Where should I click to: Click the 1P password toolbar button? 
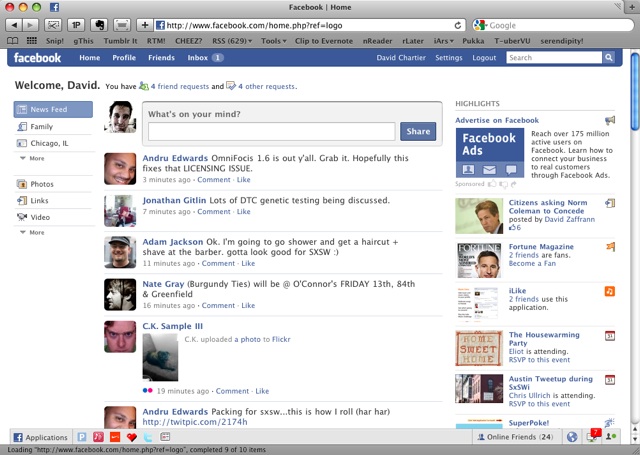(76, 25)
